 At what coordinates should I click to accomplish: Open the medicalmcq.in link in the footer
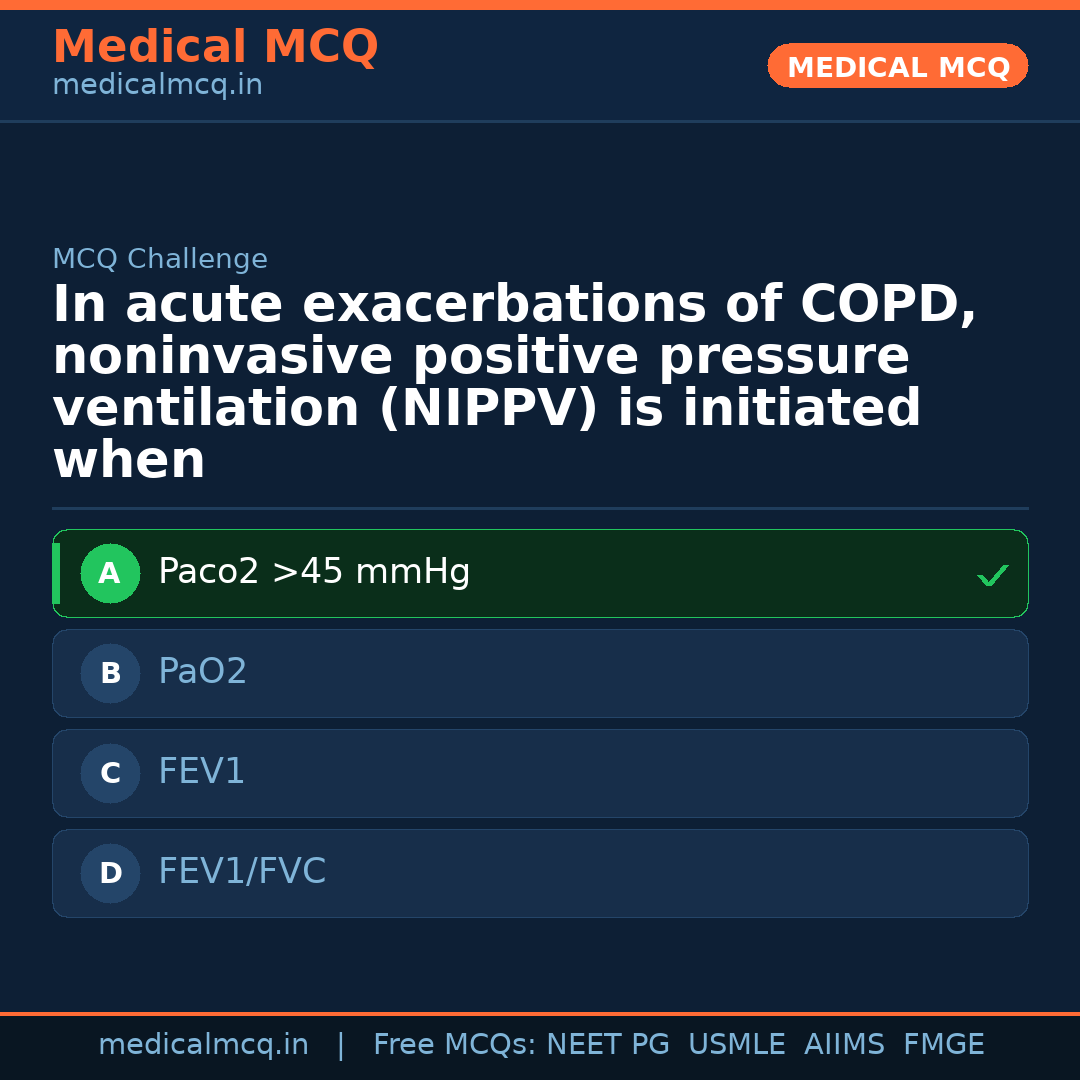(x=203, y=1045)
